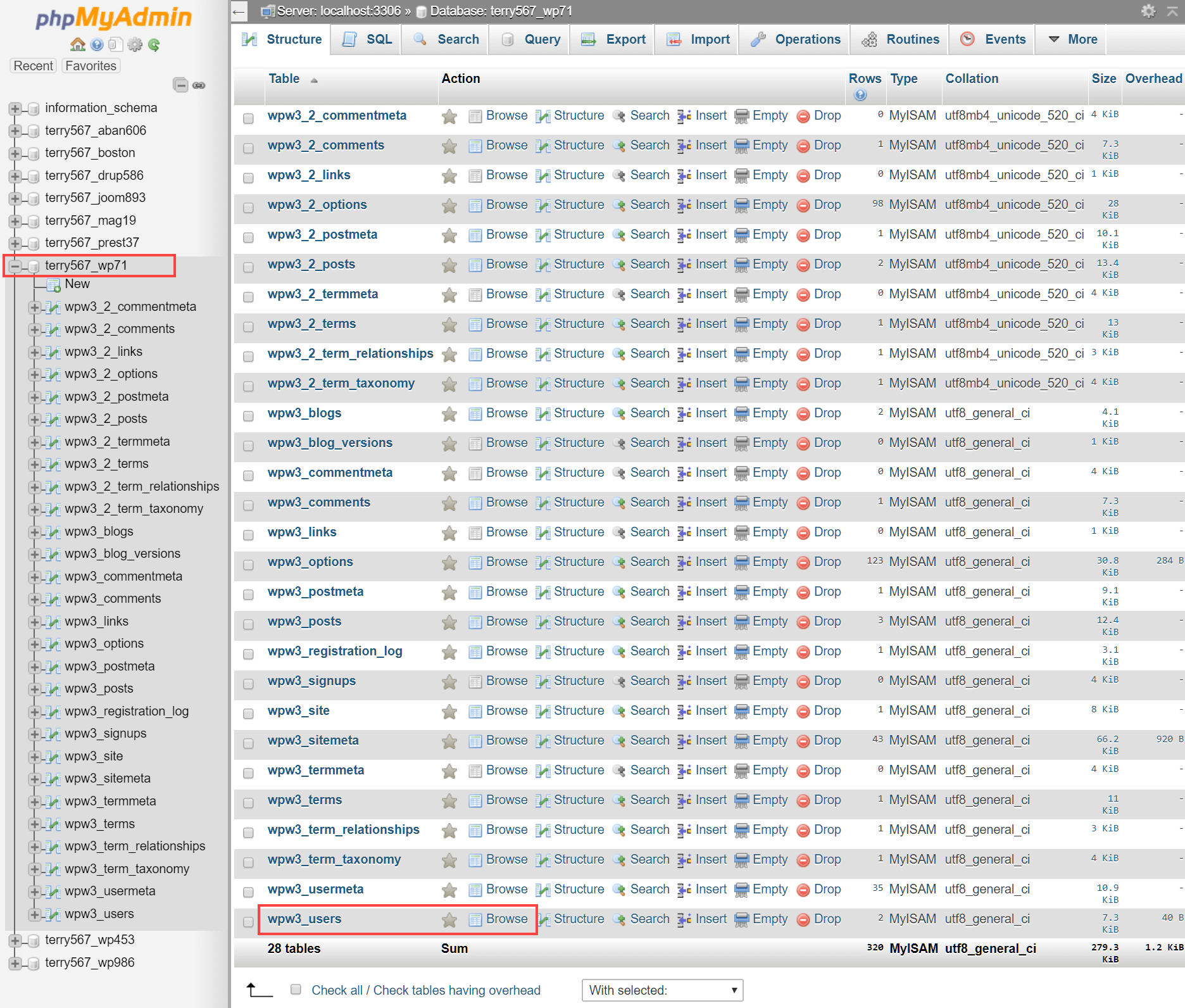This screenshot has height=1008, width=1185.
Task: Click the star icon for wpw3_options
Action: [449, 563]
